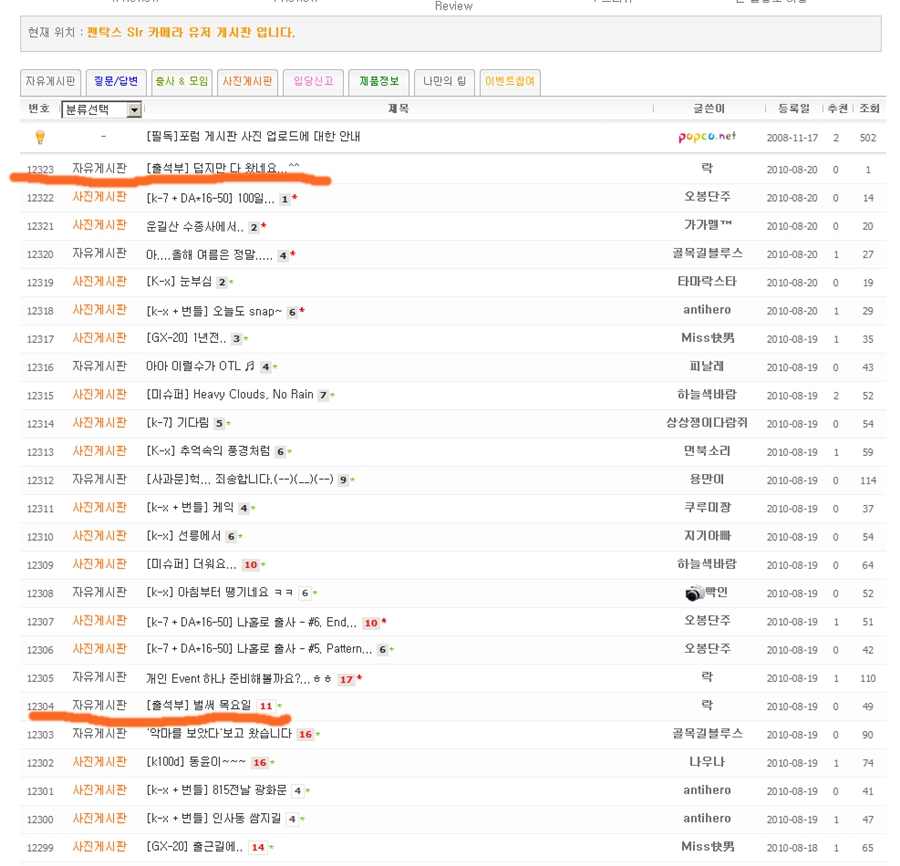Click the popco.net author logo
The image size is (900, 866).
[706, 137]
